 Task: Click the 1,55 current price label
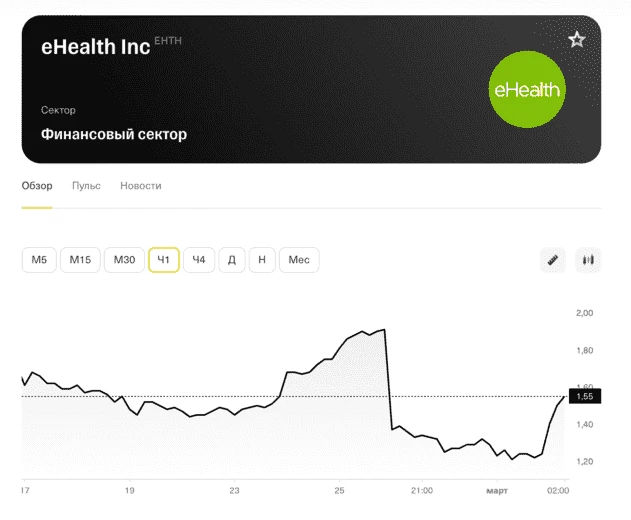(582, 397)
